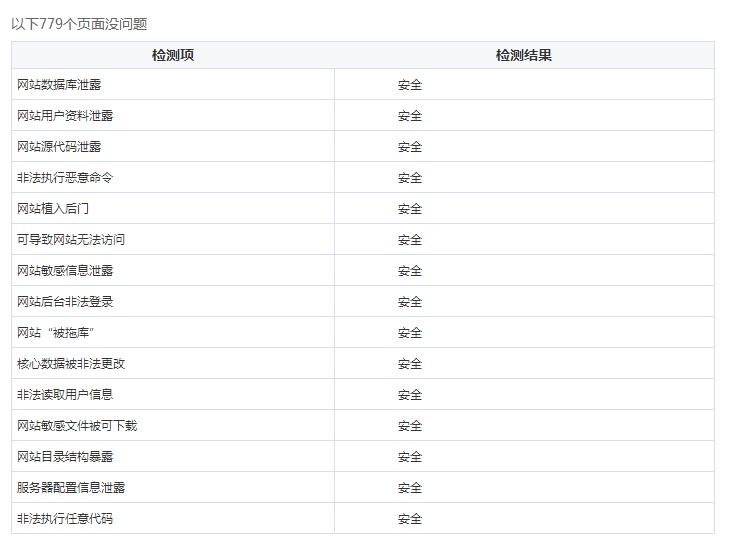This screenshot has height=556, width=730.
Task: Select the 网站后台非法登录 item
Action: click(65, 302)
